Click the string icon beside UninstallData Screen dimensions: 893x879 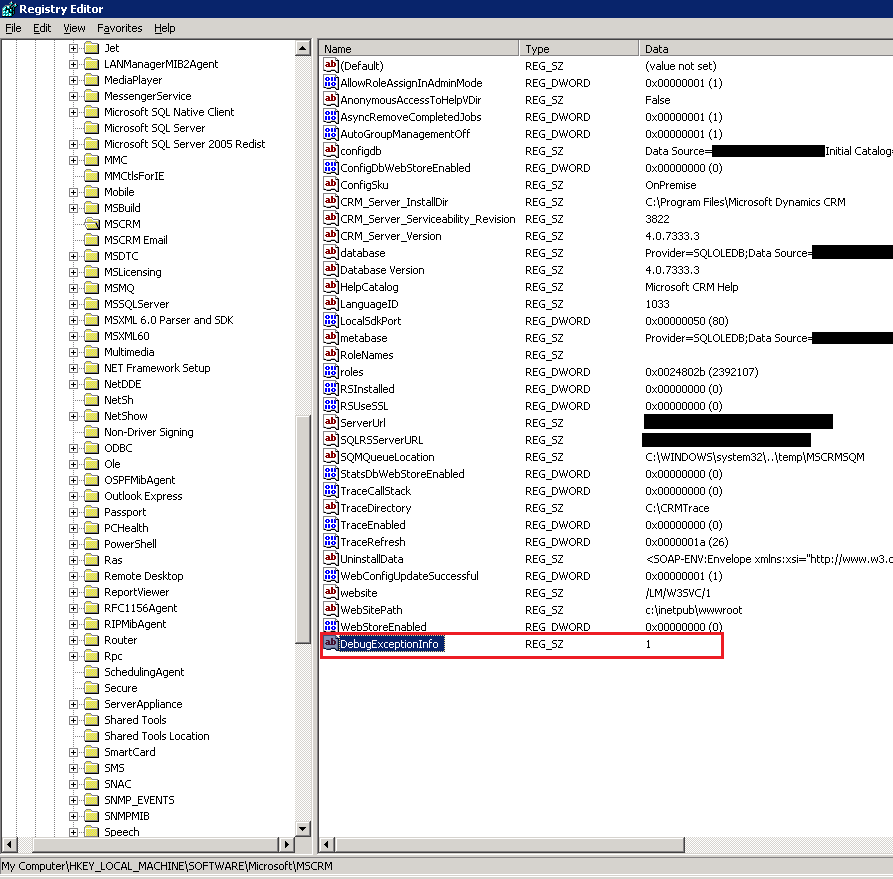click(330, 558)
